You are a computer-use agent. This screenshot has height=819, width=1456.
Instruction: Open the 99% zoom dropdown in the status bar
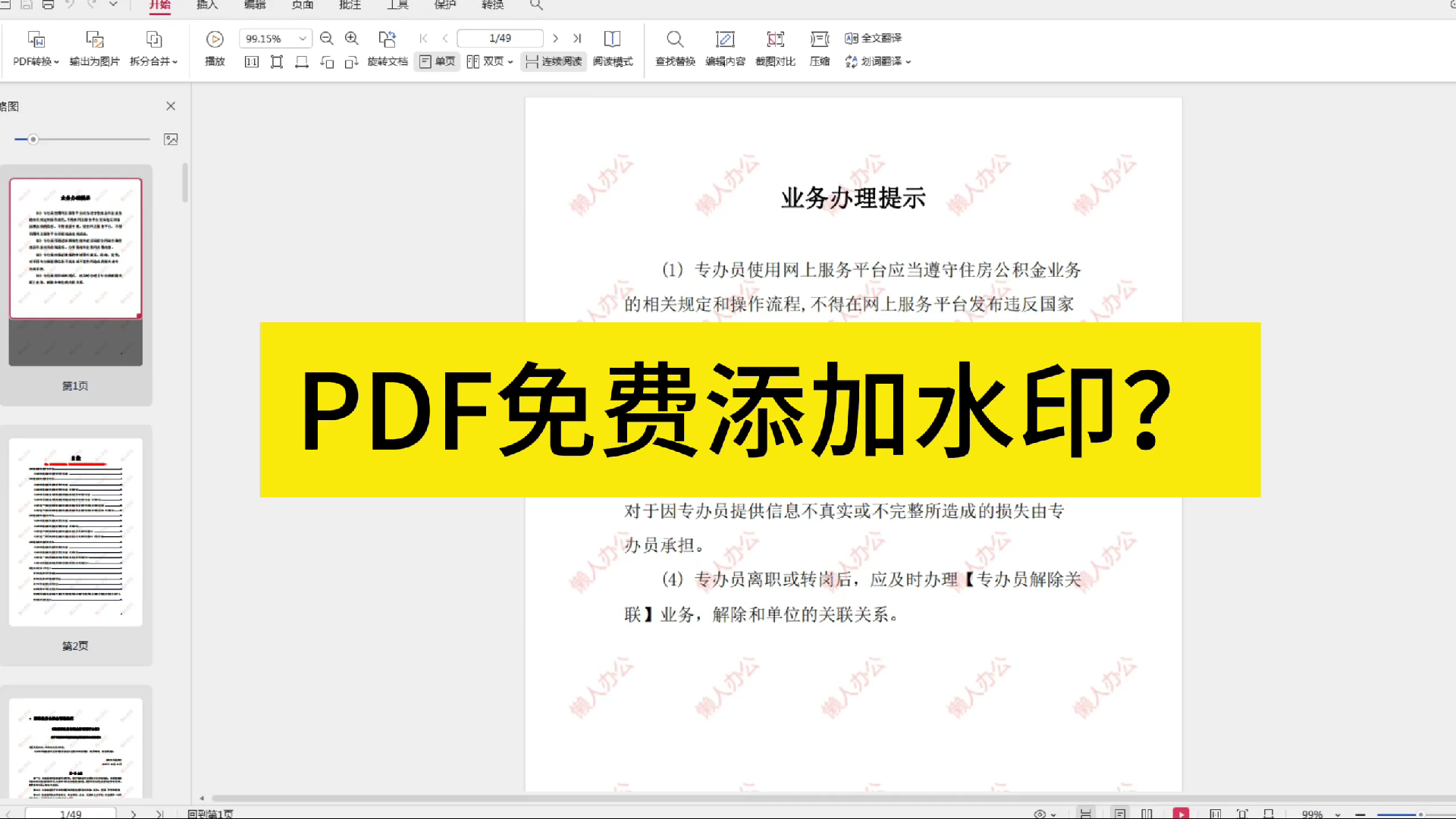tap(1338, 814)
